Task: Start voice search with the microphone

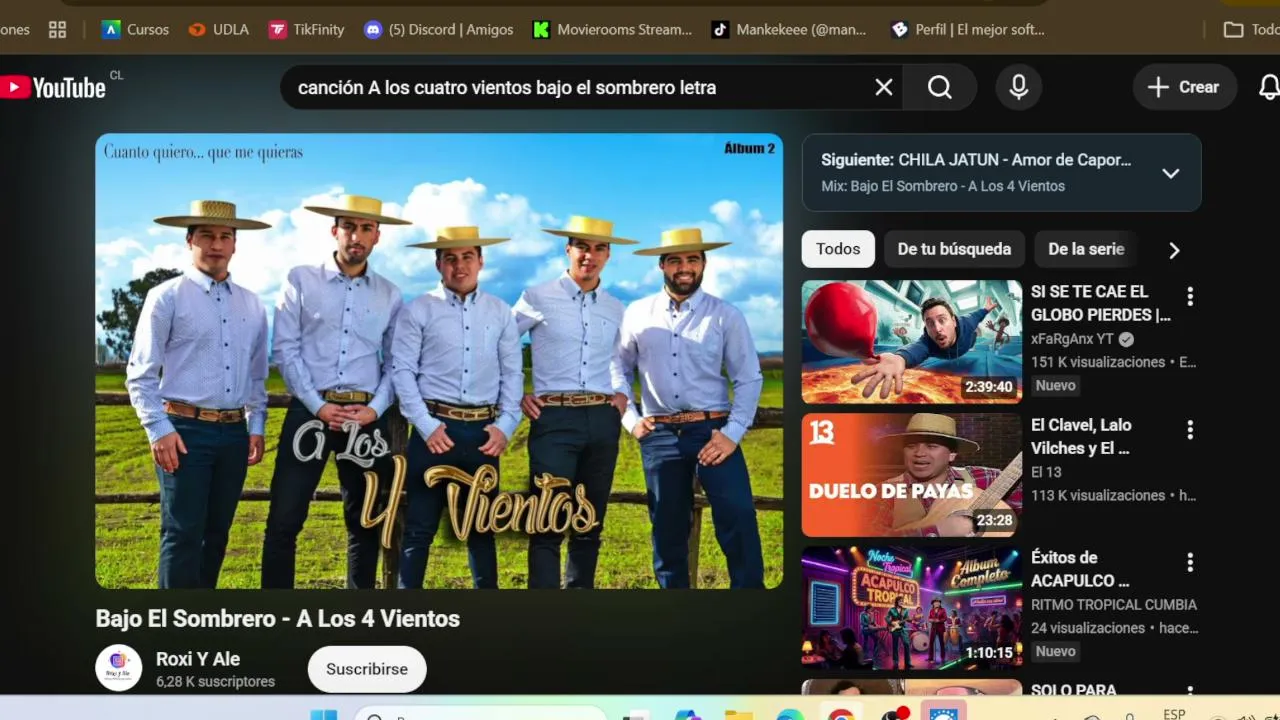Action: pos(1019,88)
